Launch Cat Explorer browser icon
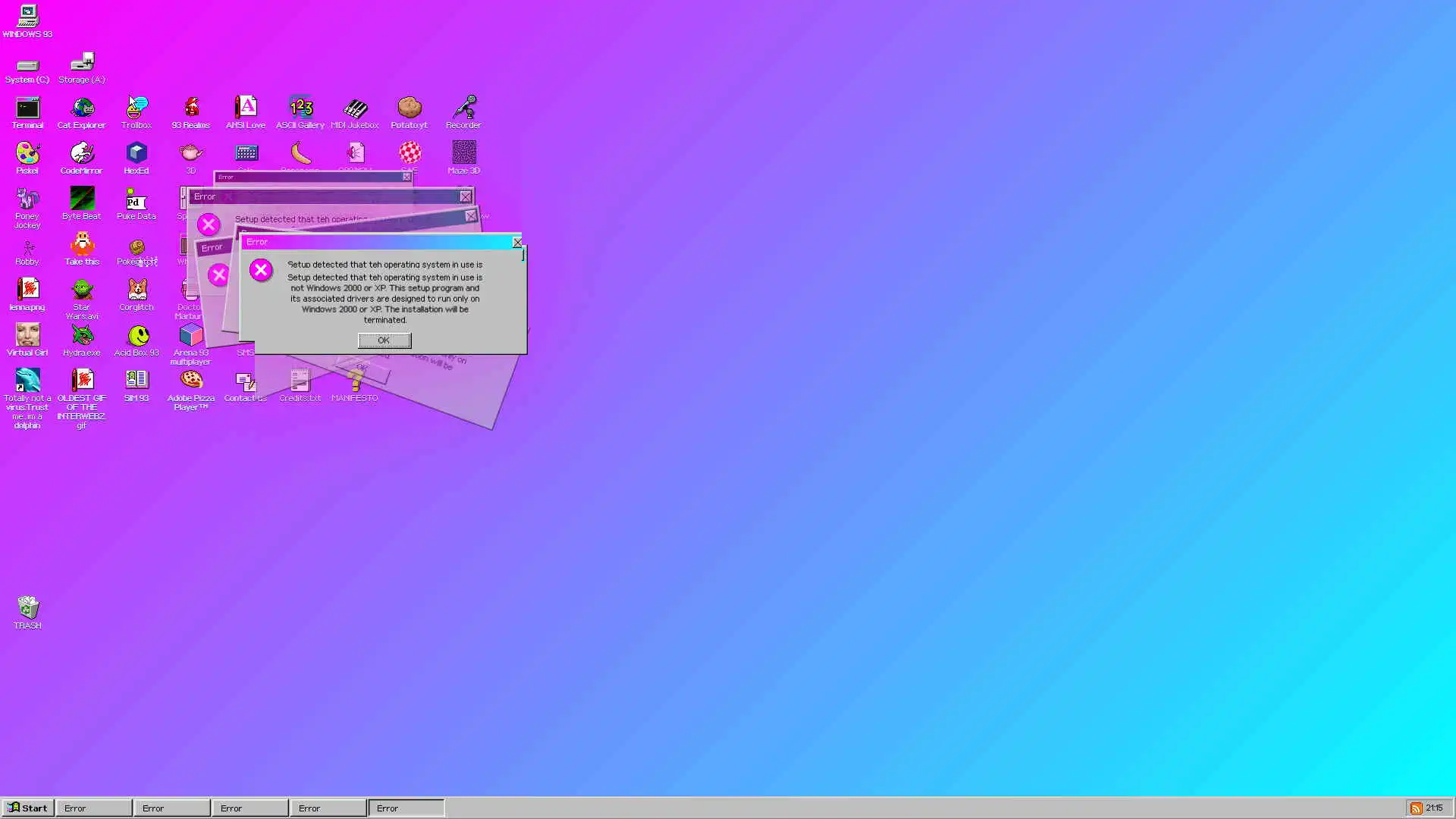Viewport: 1456px width, 819px height. click(x=82, y=109)
